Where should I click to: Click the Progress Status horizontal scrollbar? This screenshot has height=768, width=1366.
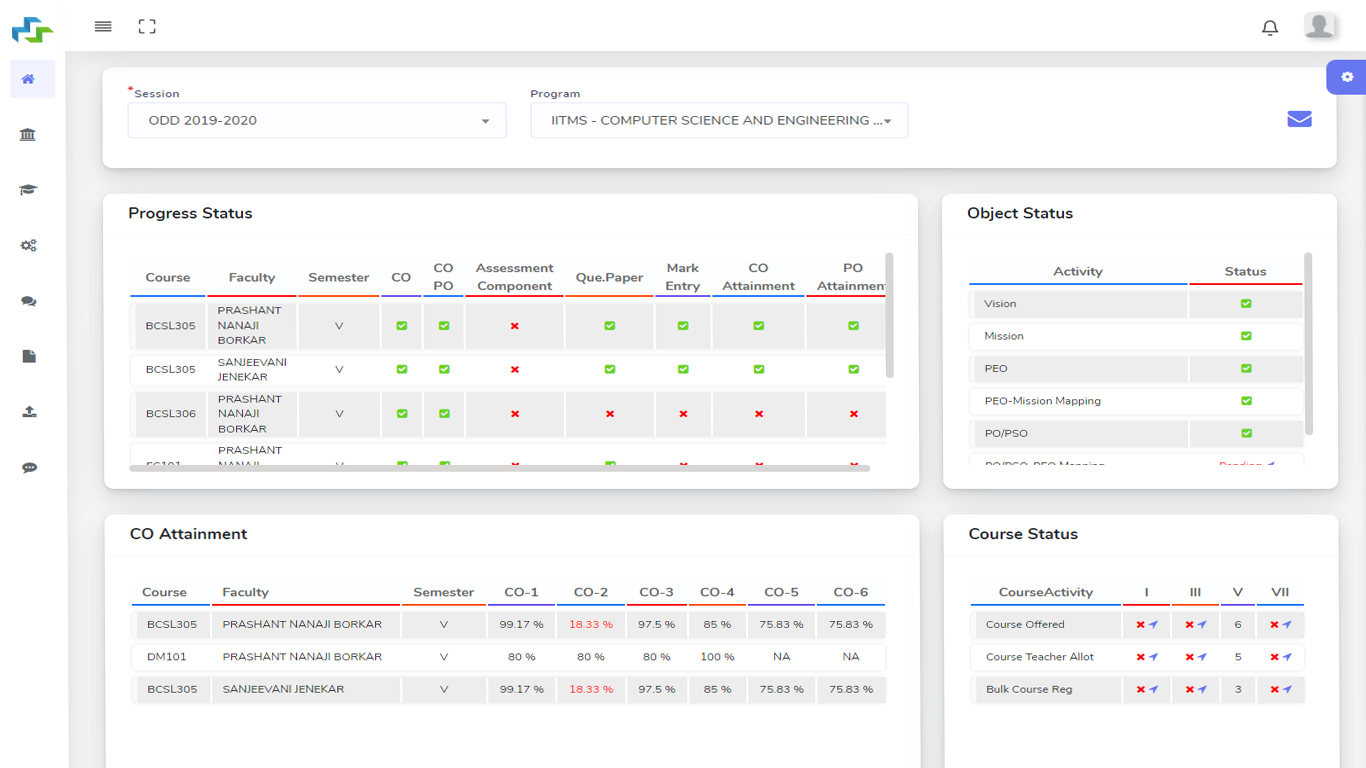(x=500, y=468)
